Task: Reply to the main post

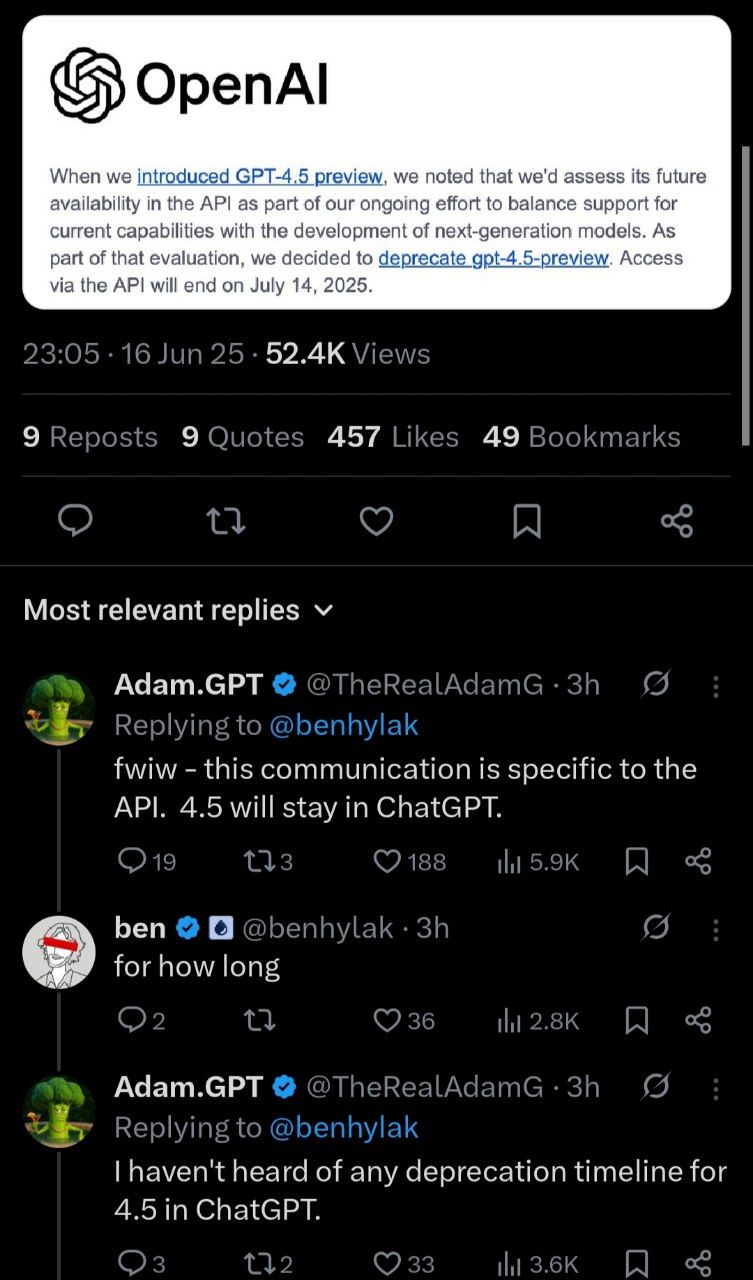Action: [x=77, y=521]
